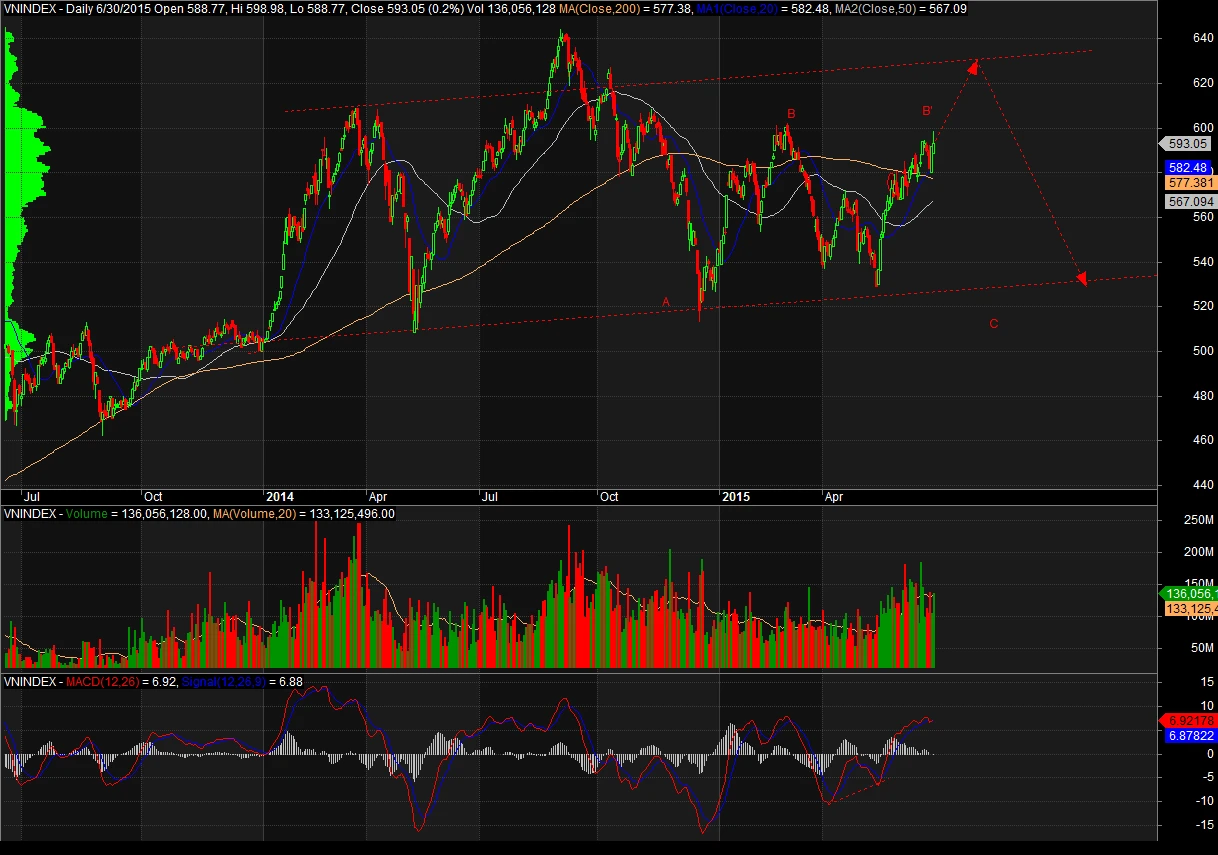
Task: Click the 593.05 last price tag
Action: point(1187,143)
